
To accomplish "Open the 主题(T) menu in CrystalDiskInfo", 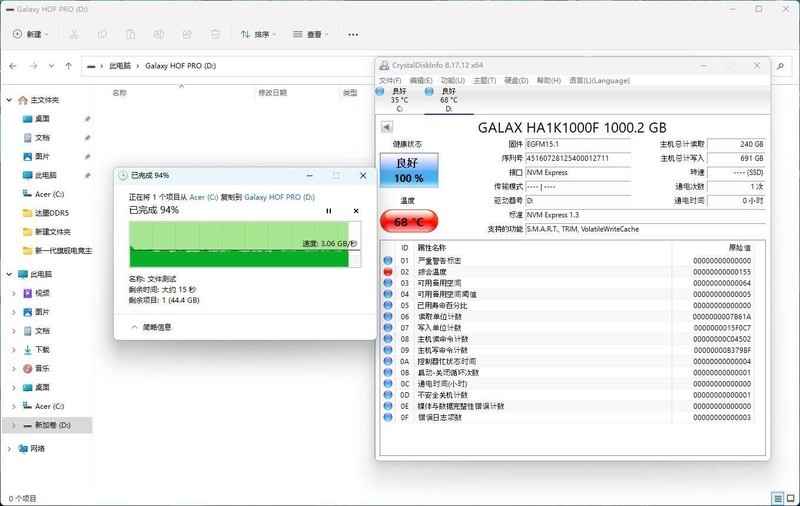I will coord(484,81).
